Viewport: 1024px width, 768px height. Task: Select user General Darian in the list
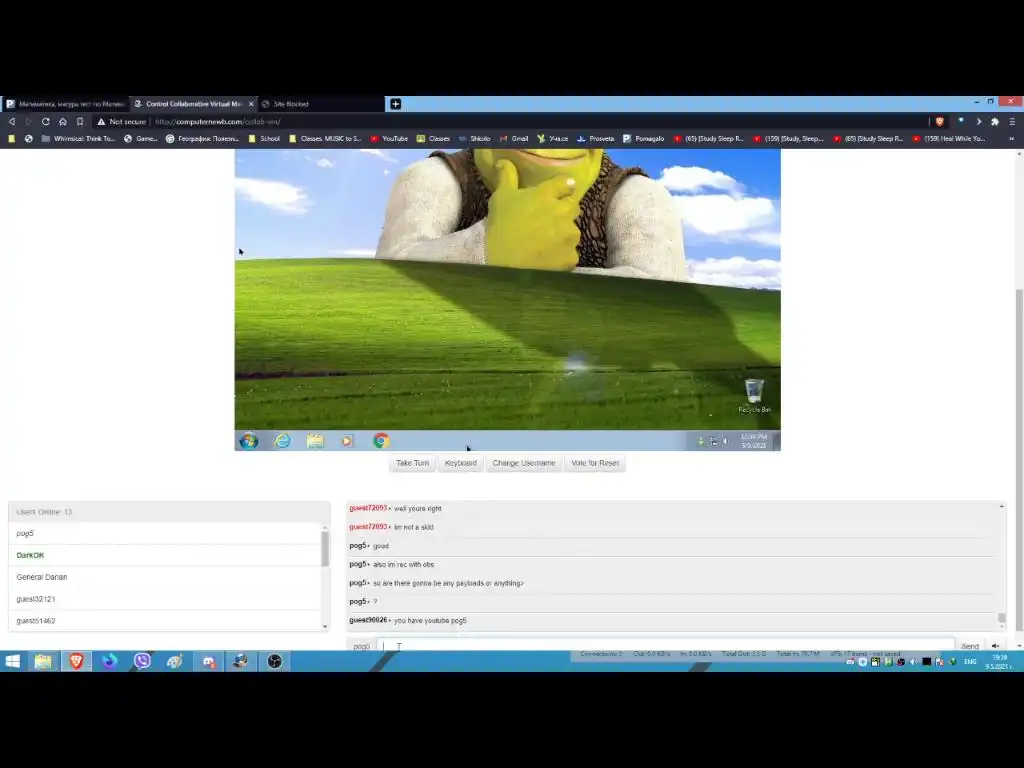click(x=165, y=577)
